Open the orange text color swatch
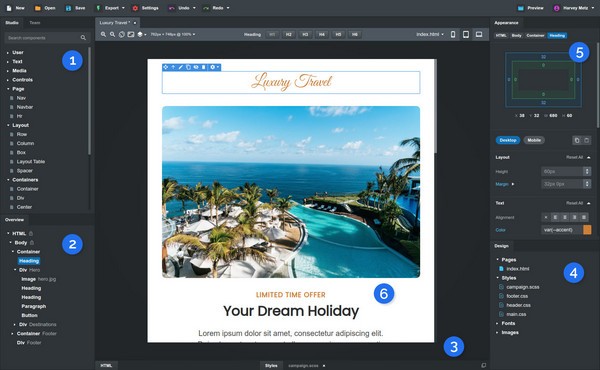This screenshot has width=600, height=370. [x=587, y=230]
